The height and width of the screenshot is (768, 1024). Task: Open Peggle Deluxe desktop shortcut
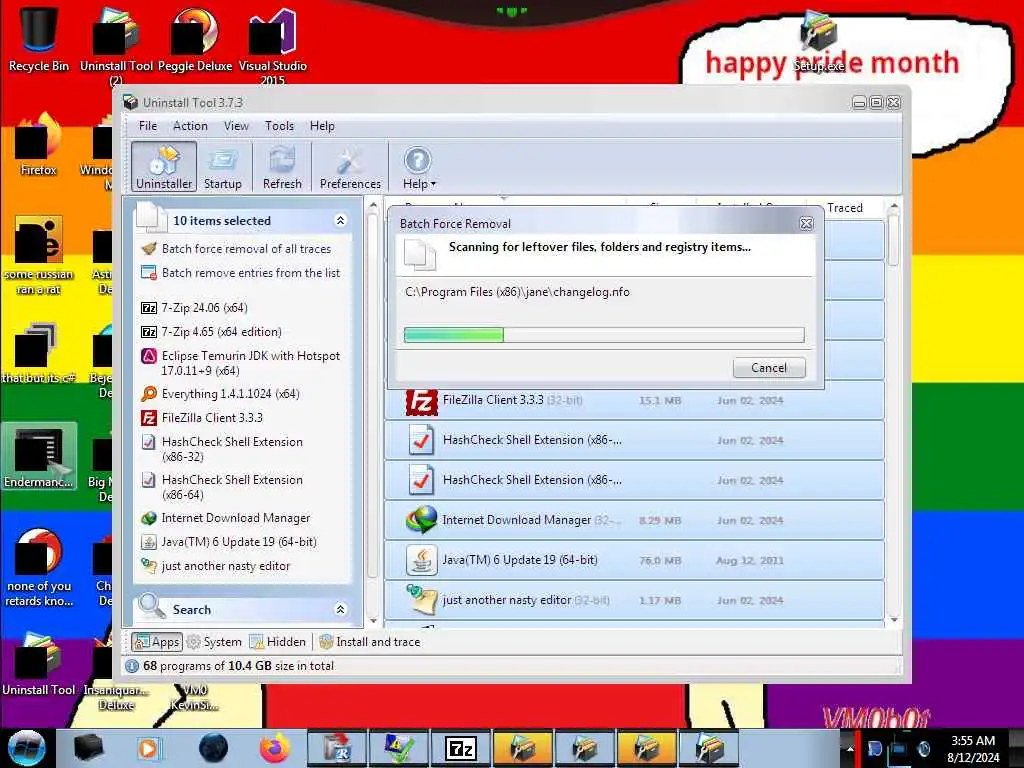tap(195, 38)
